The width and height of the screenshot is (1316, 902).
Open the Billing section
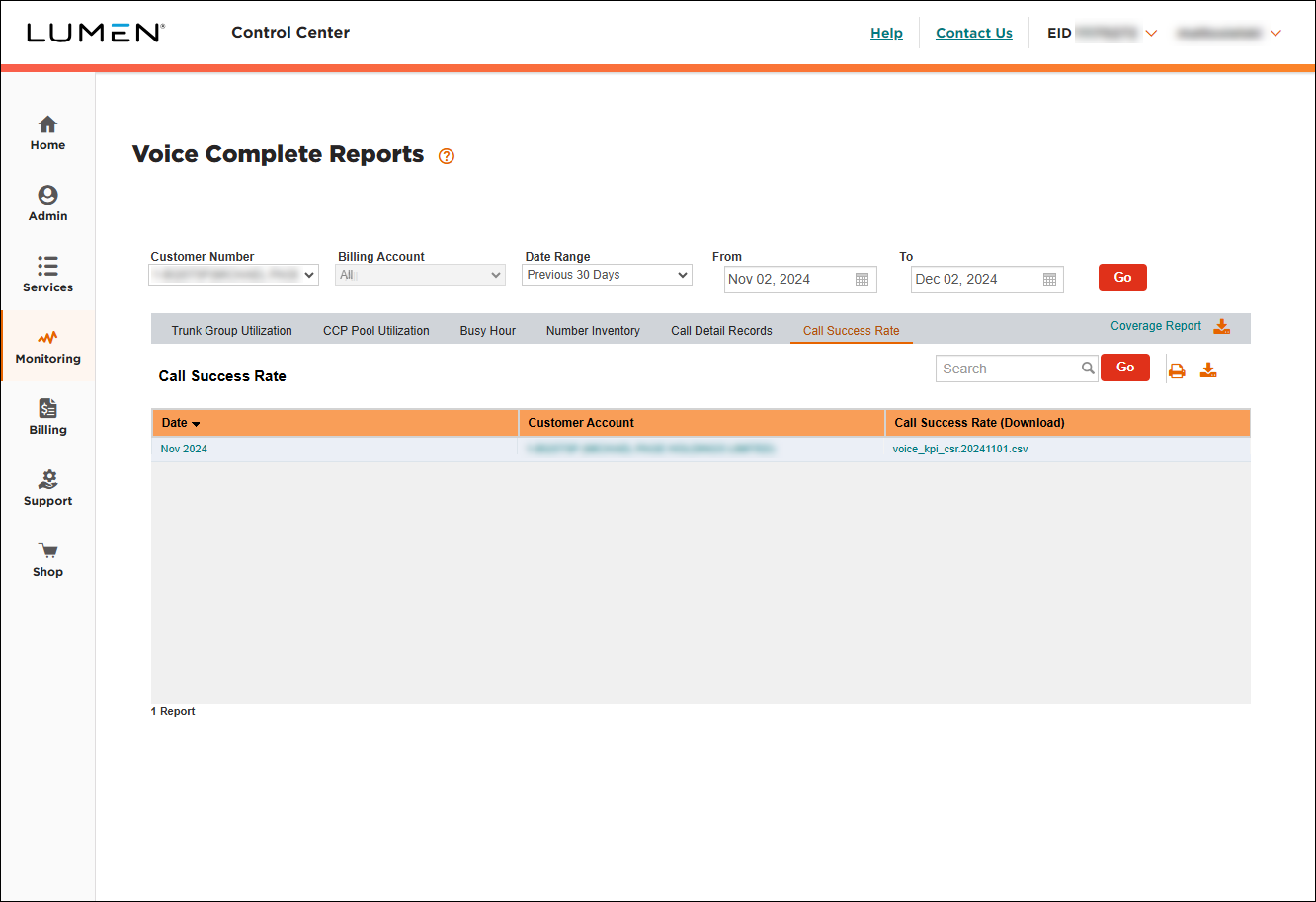click(47, 416)
